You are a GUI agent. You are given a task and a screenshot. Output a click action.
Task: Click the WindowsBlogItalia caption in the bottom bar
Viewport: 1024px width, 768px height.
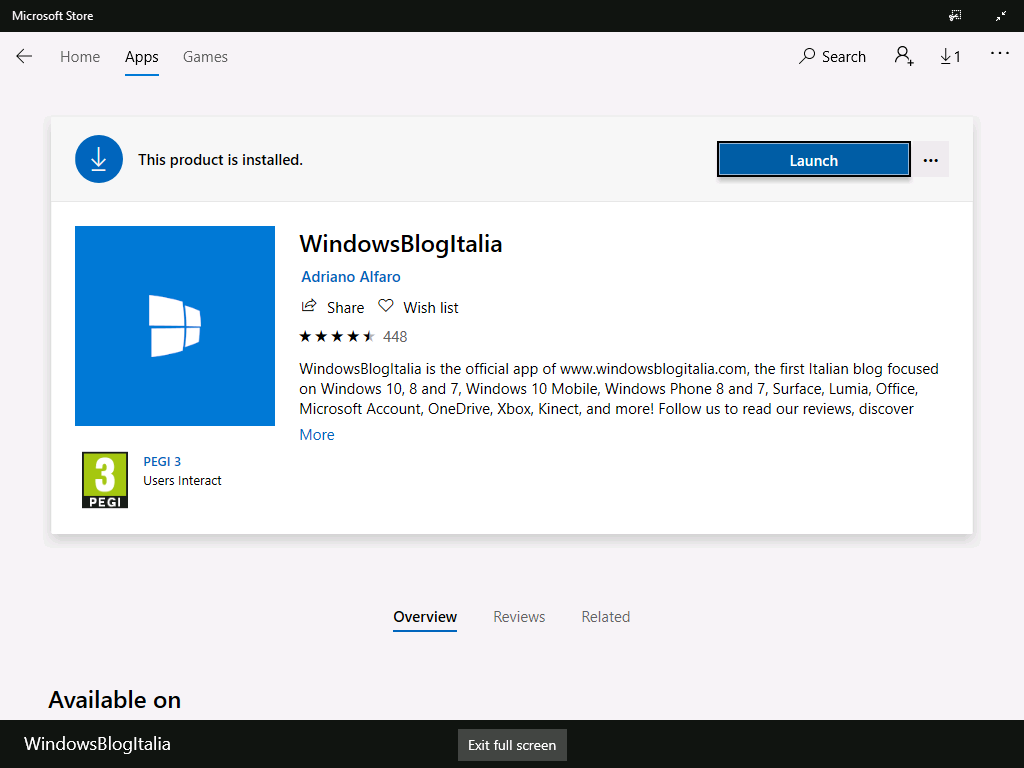point(97,744)
